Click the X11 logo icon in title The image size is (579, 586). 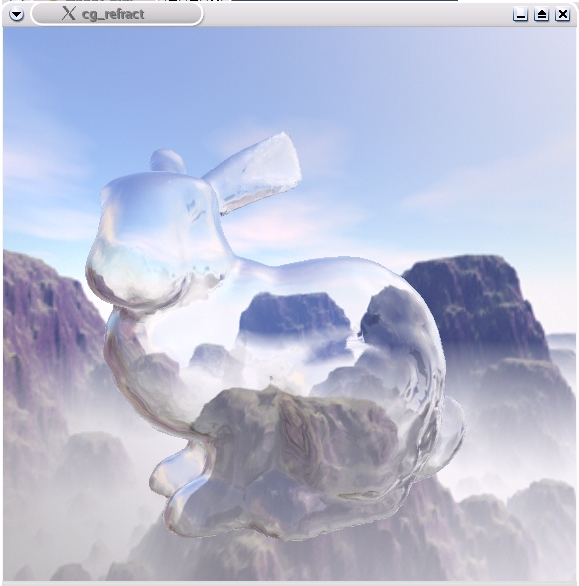(x=68, y=13)
